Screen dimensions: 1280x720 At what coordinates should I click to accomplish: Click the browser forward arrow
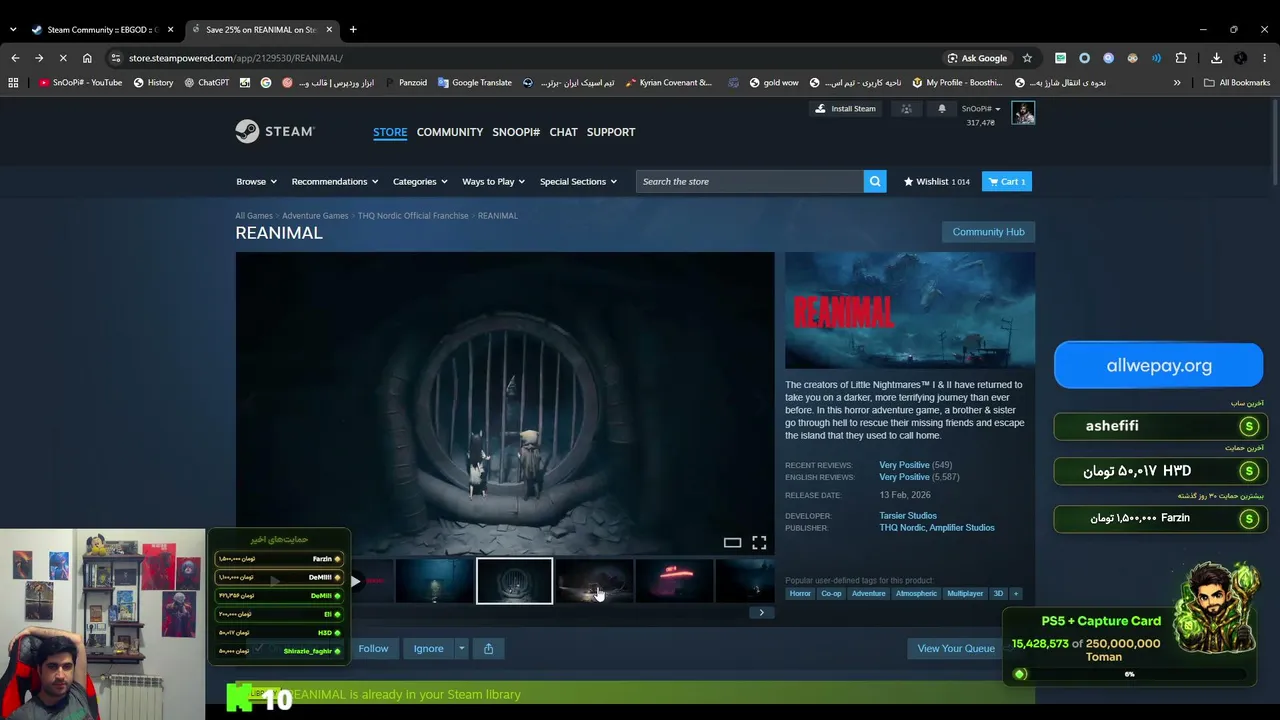click(39, 58)
